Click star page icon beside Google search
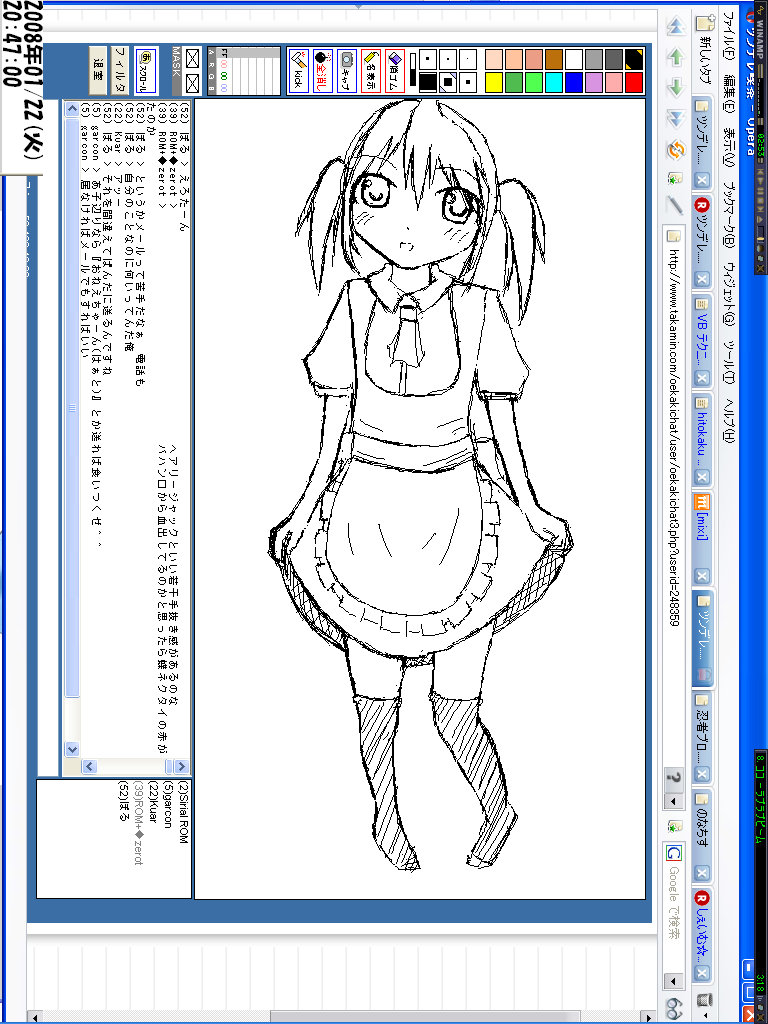 pos(675,827)
